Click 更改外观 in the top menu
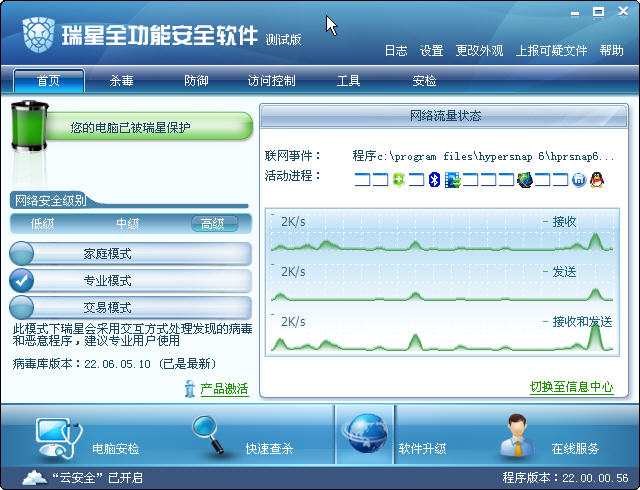The width and height of the screenshot is (640, 490). [x=480, y=51]
